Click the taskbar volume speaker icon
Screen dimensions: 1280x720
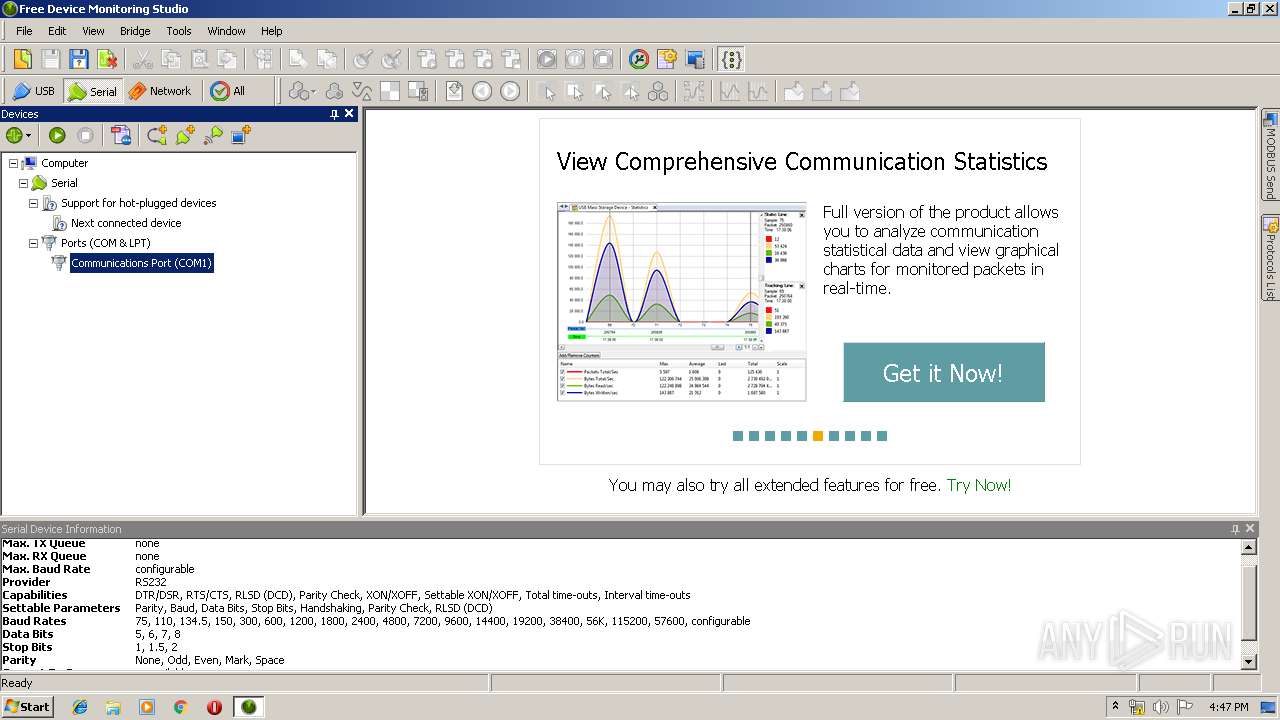pos(1161,706)
